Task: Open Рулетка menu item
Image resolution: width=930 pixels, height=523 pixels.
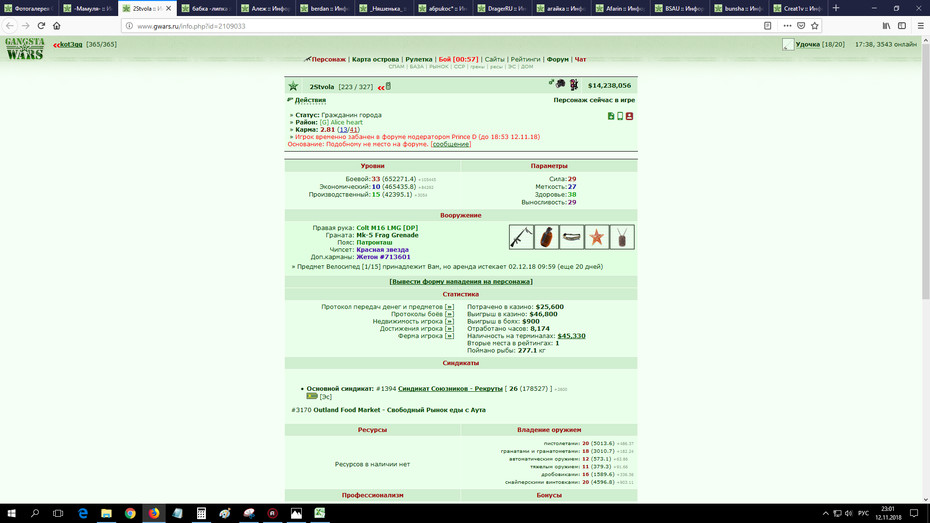Action: (x=419, y=59)
